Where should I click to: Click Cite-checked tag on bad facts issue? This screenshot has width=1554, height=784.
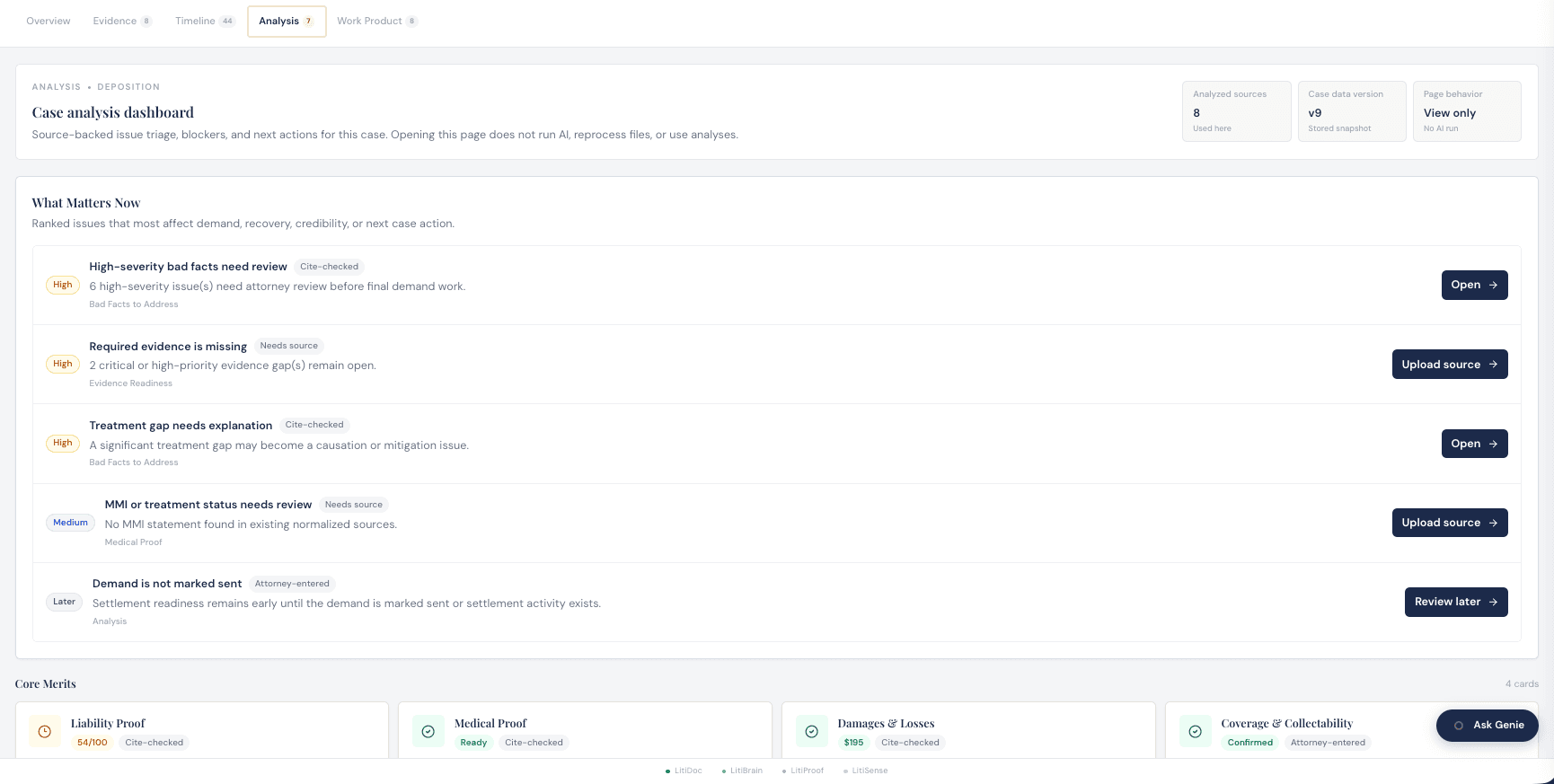pos(329,267)
